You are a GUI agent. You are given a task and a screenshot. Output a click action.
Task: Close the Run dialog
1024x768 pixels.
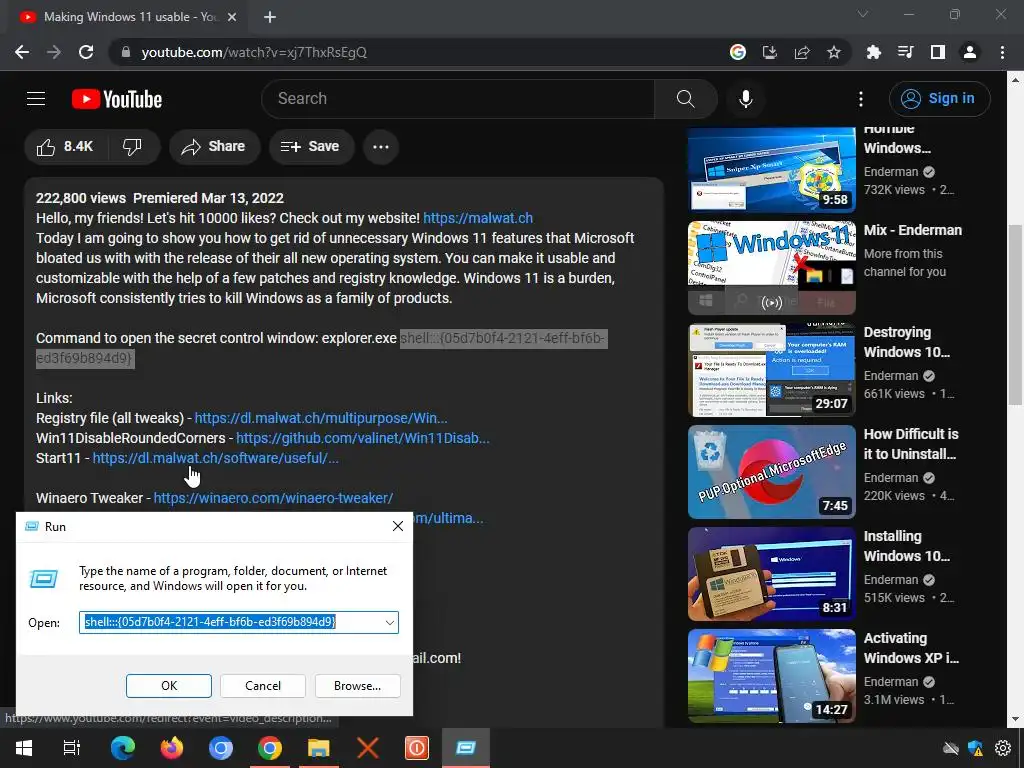(398, 526)
